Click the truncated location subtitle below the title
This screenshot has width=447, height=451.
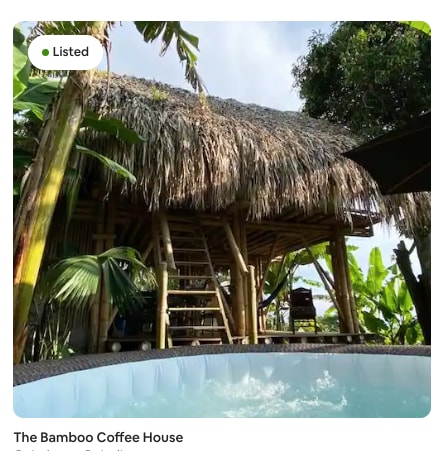(x=70, y=449)
